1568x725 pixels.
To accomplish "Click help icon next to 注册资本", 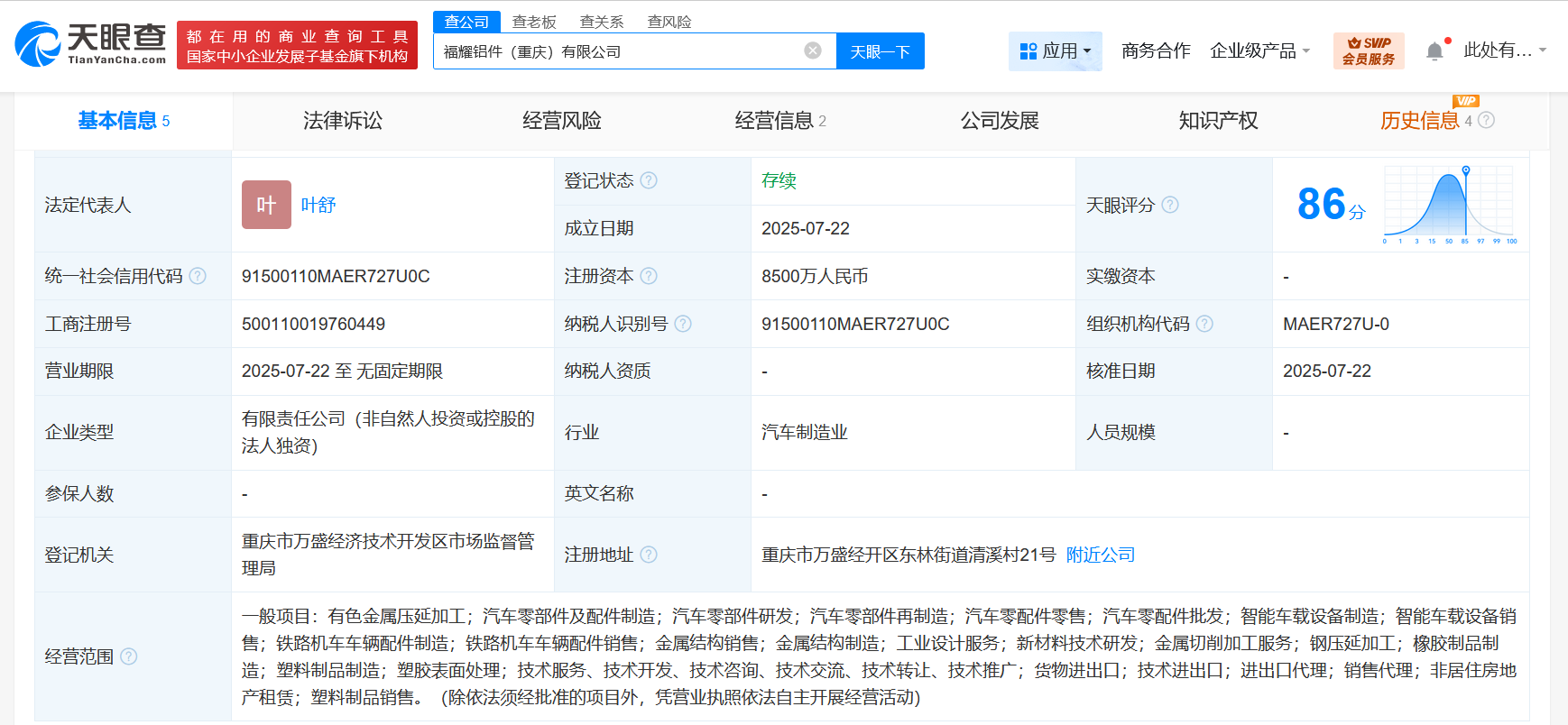I will pos(649,276).
